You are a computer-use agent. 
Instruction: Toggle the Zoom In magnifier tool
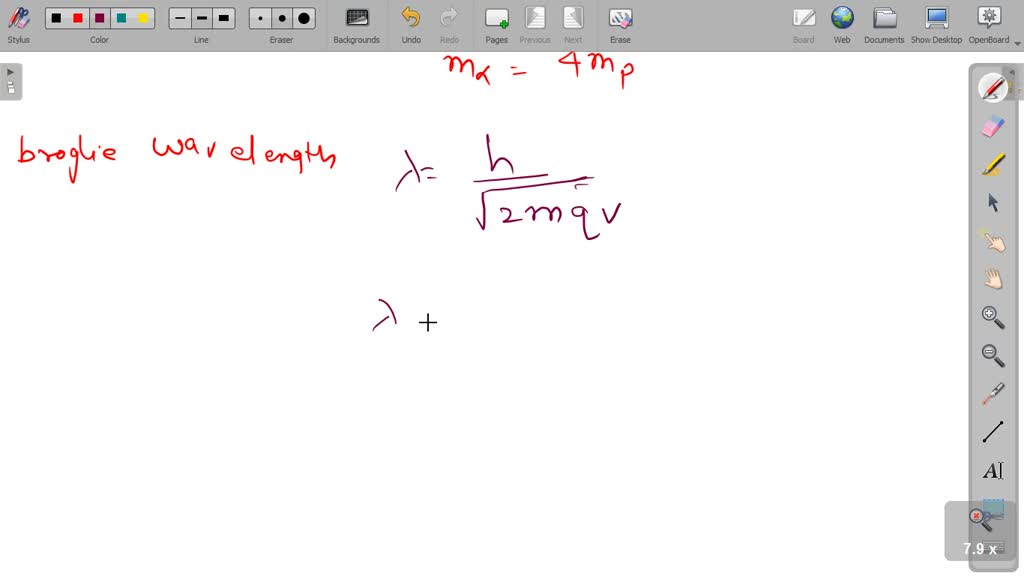click(x=992, y=317)
